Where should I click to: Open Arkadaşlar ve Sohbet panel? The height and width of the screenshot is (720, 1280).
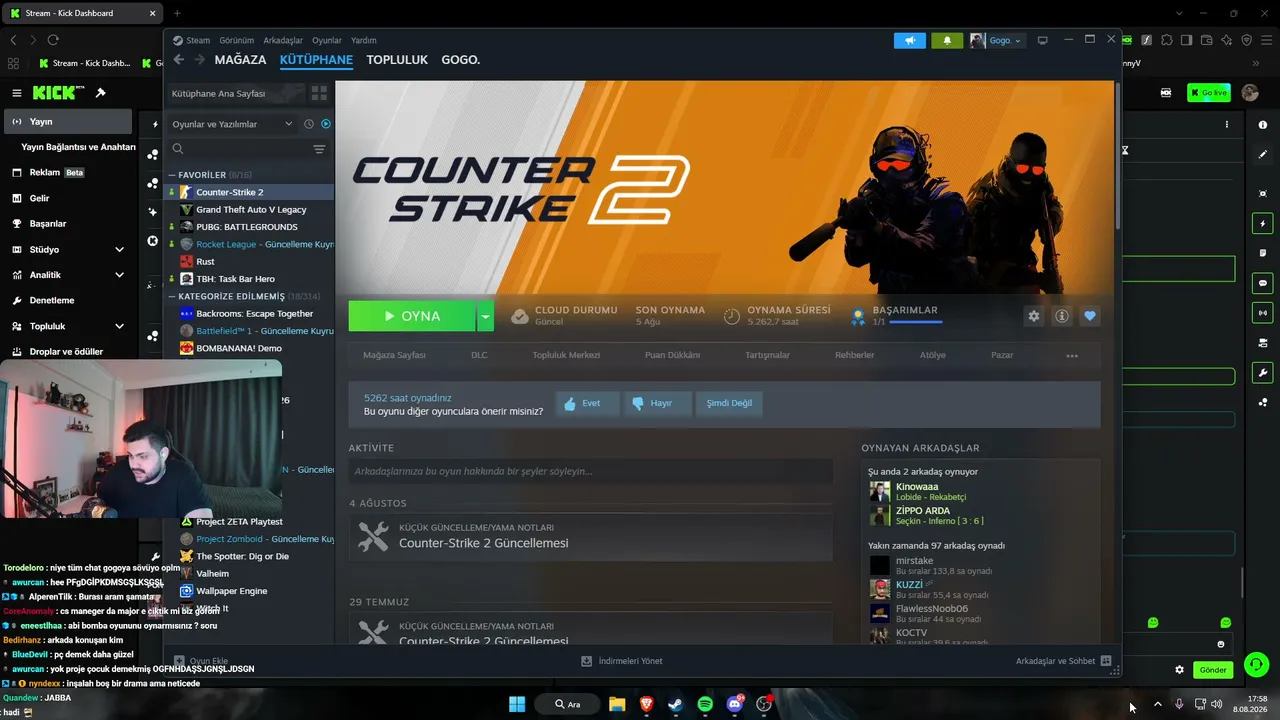(1063, 661)
